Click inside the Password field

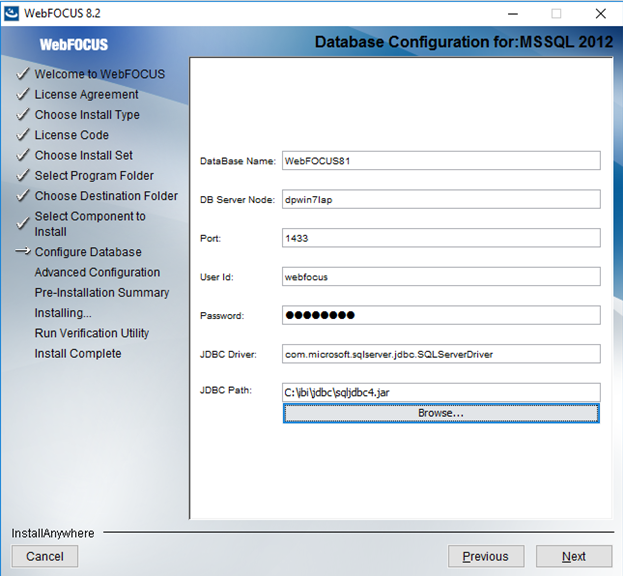pyautogui.click(x=441, y=315)
